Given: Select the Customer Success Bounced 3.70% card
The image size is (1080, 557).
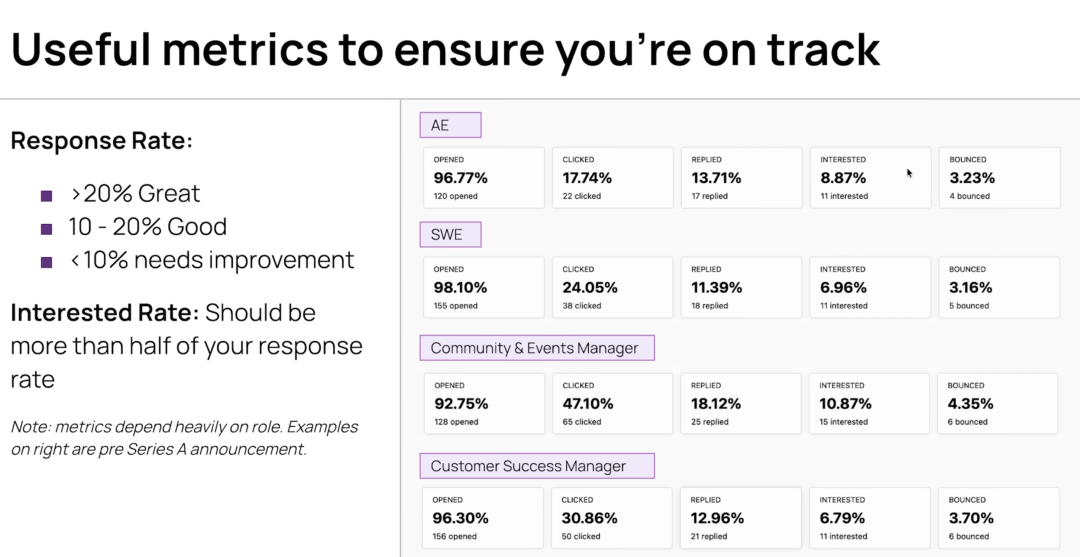Looking at the screenshot, I should coord(999,518).
